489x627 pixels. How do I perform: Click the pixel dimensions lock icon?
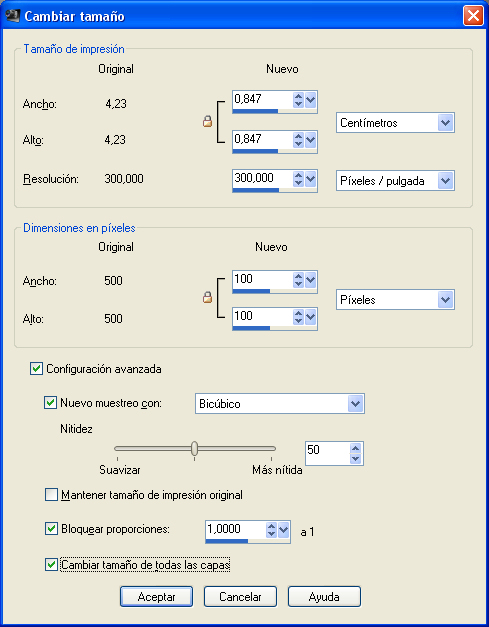click(x=207, y=297)
